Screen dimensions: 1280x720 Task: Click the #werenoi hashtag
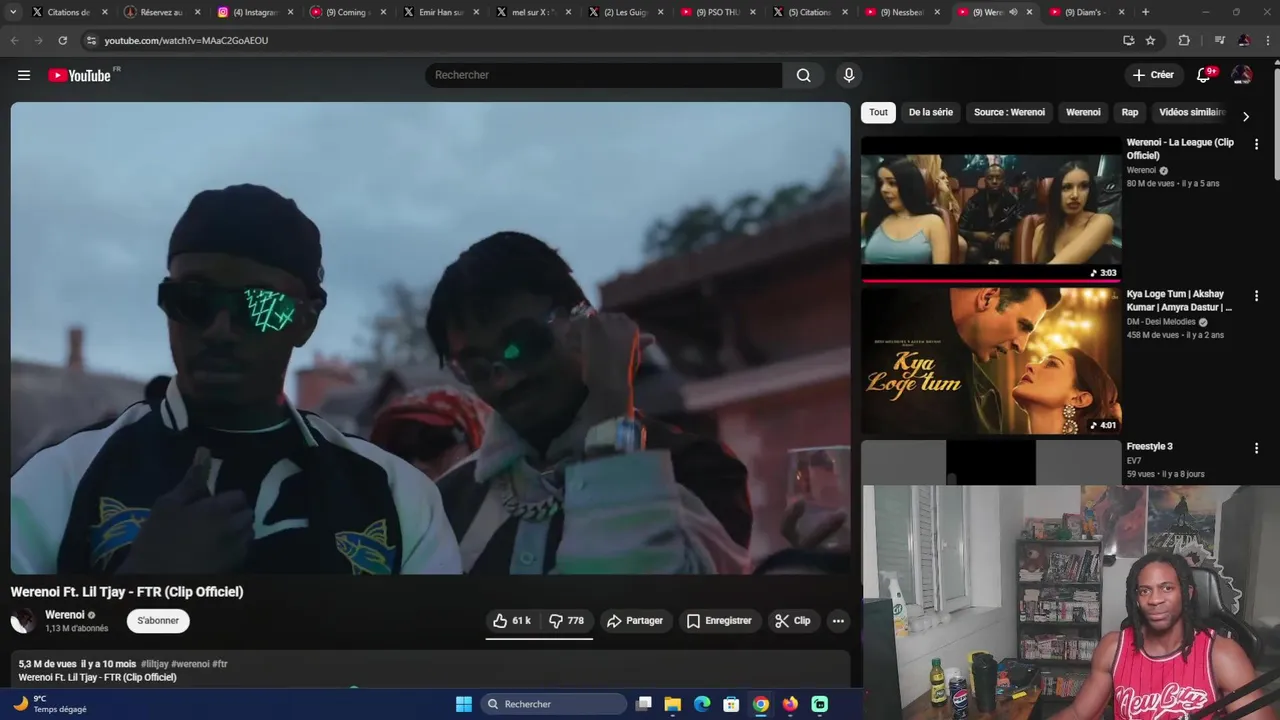tap(190, 664)
